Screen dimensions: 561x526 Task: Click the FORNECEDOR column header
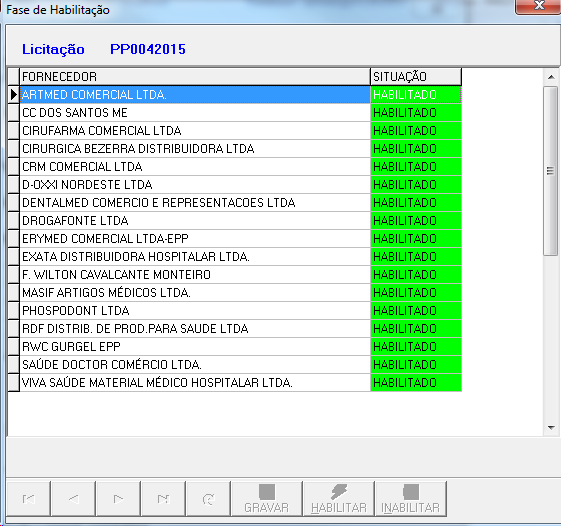pos(195,77)
